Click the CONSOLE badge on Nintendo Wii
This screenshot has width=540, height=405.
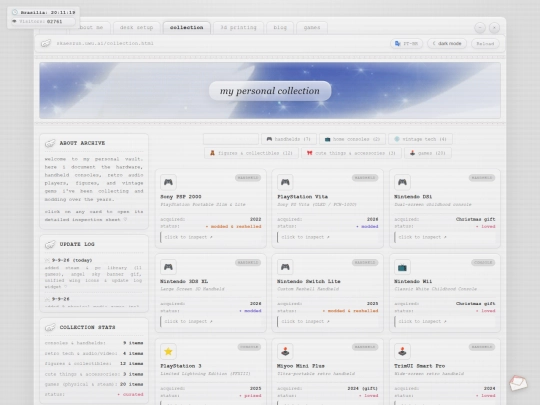(483, 262)
